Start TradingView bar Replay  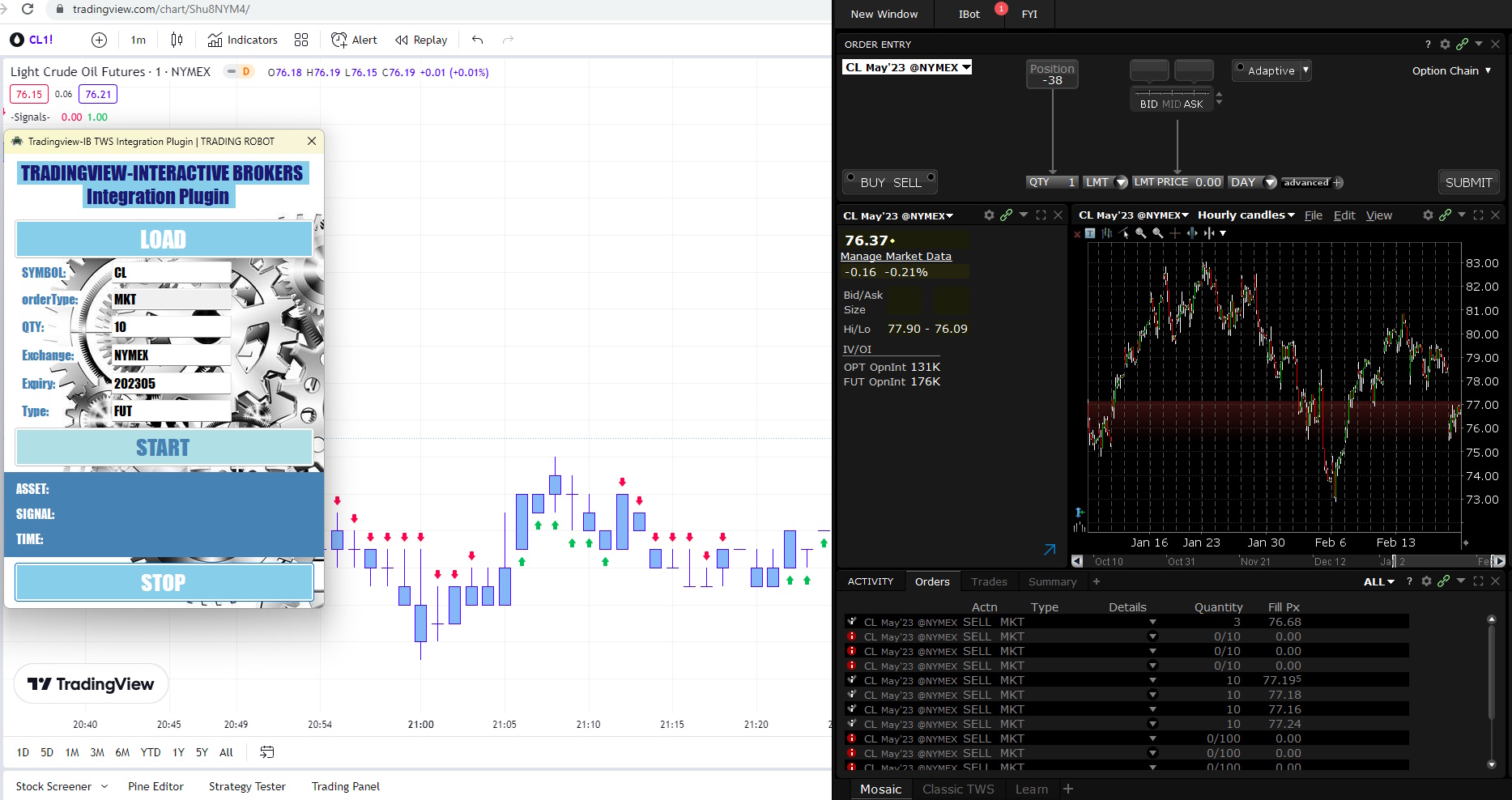click(x=421, y=40)
